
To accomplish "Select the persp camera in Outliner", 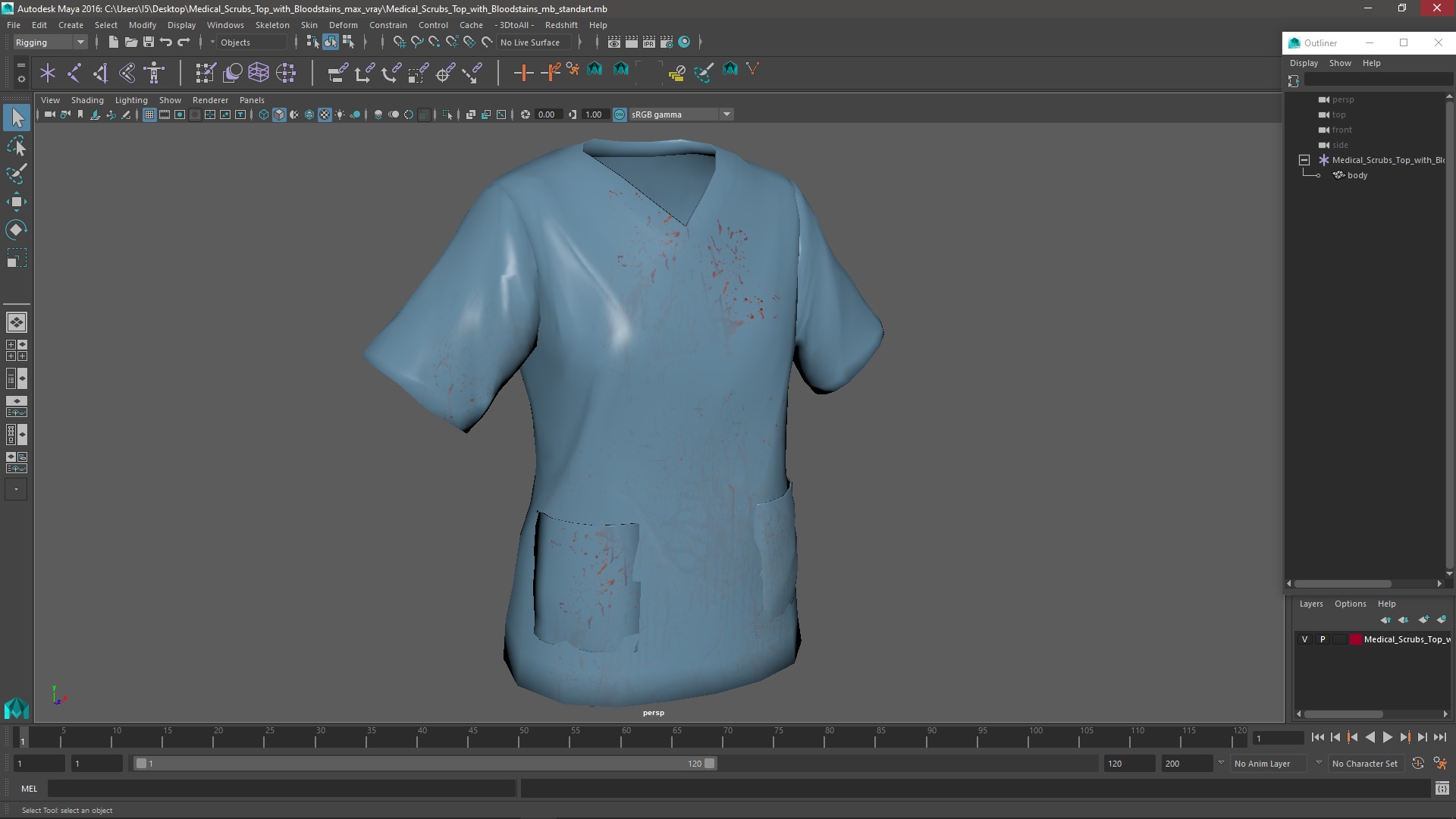I will click(1342, 99).
